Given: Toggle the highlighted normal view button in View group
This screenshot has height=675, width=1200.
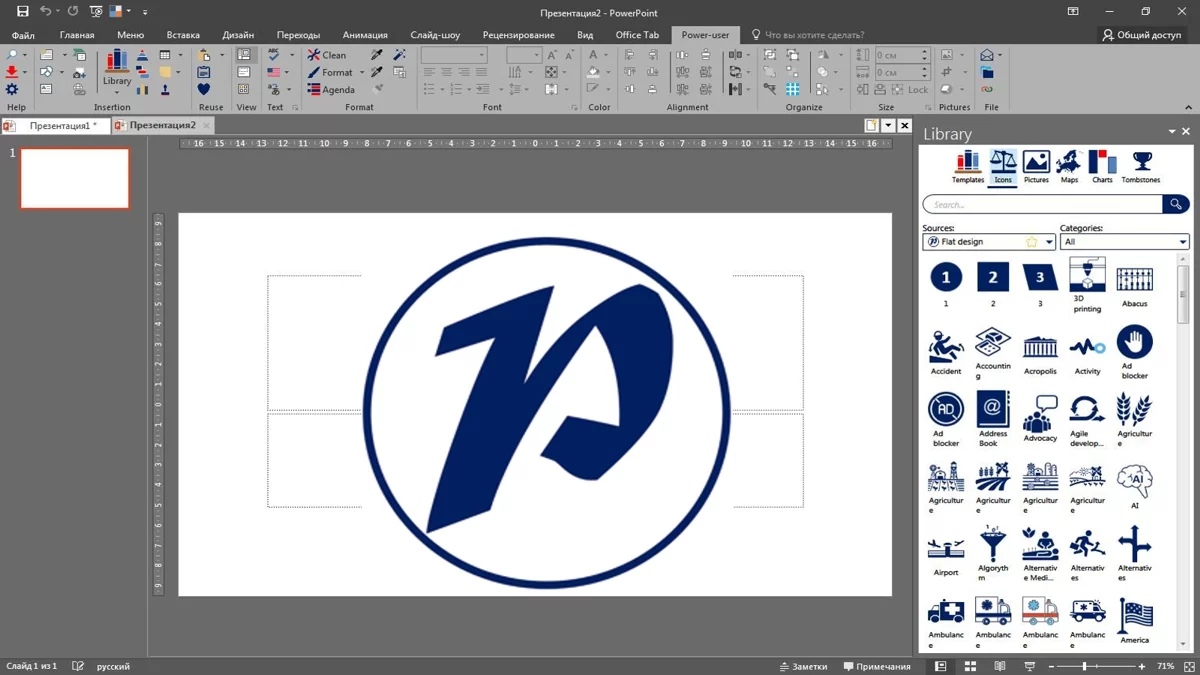Looking at the screenshot, I should tap(244, 55).
